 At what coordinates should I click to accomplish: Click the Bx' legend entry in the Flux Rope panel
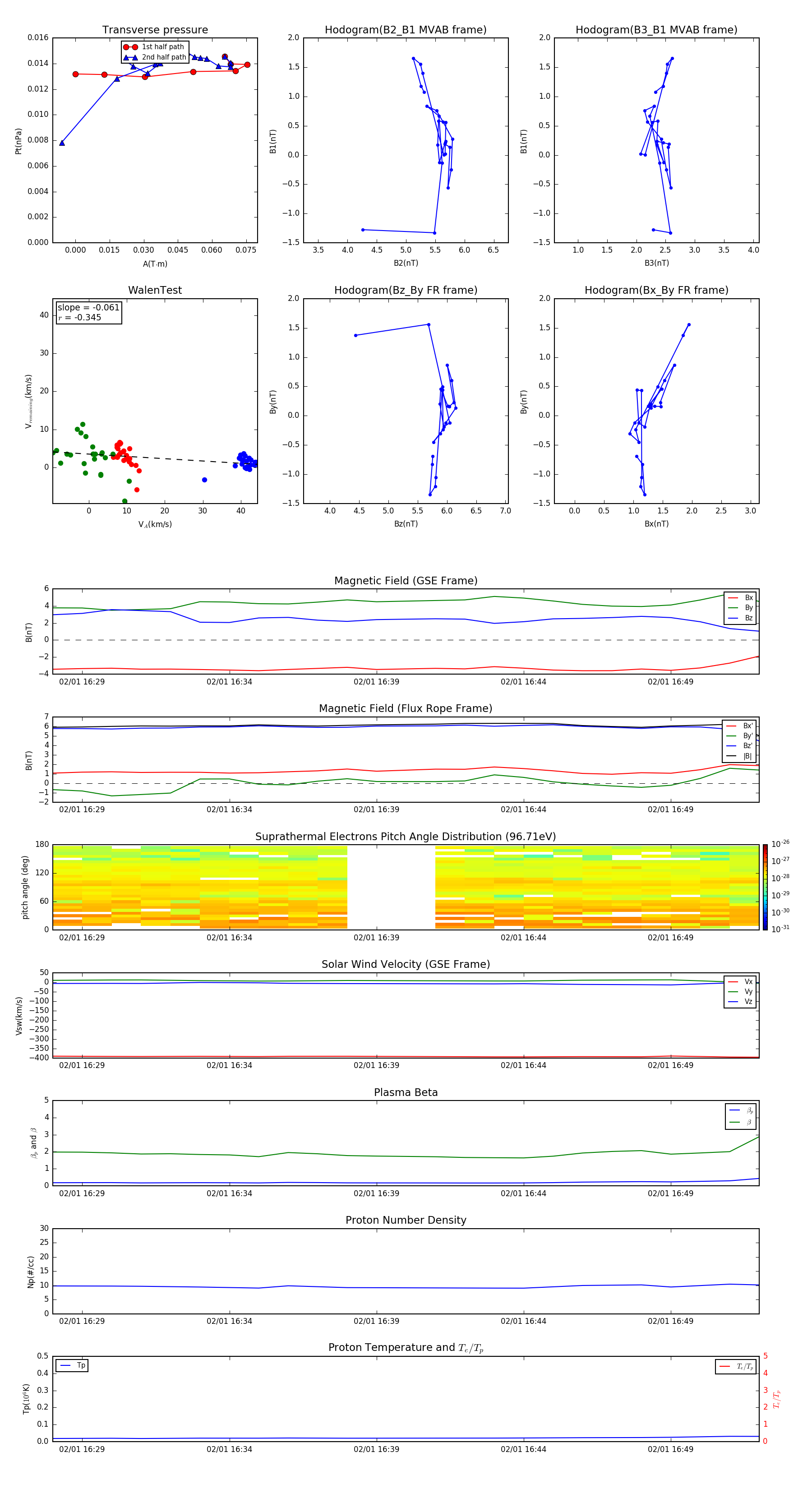740,726
